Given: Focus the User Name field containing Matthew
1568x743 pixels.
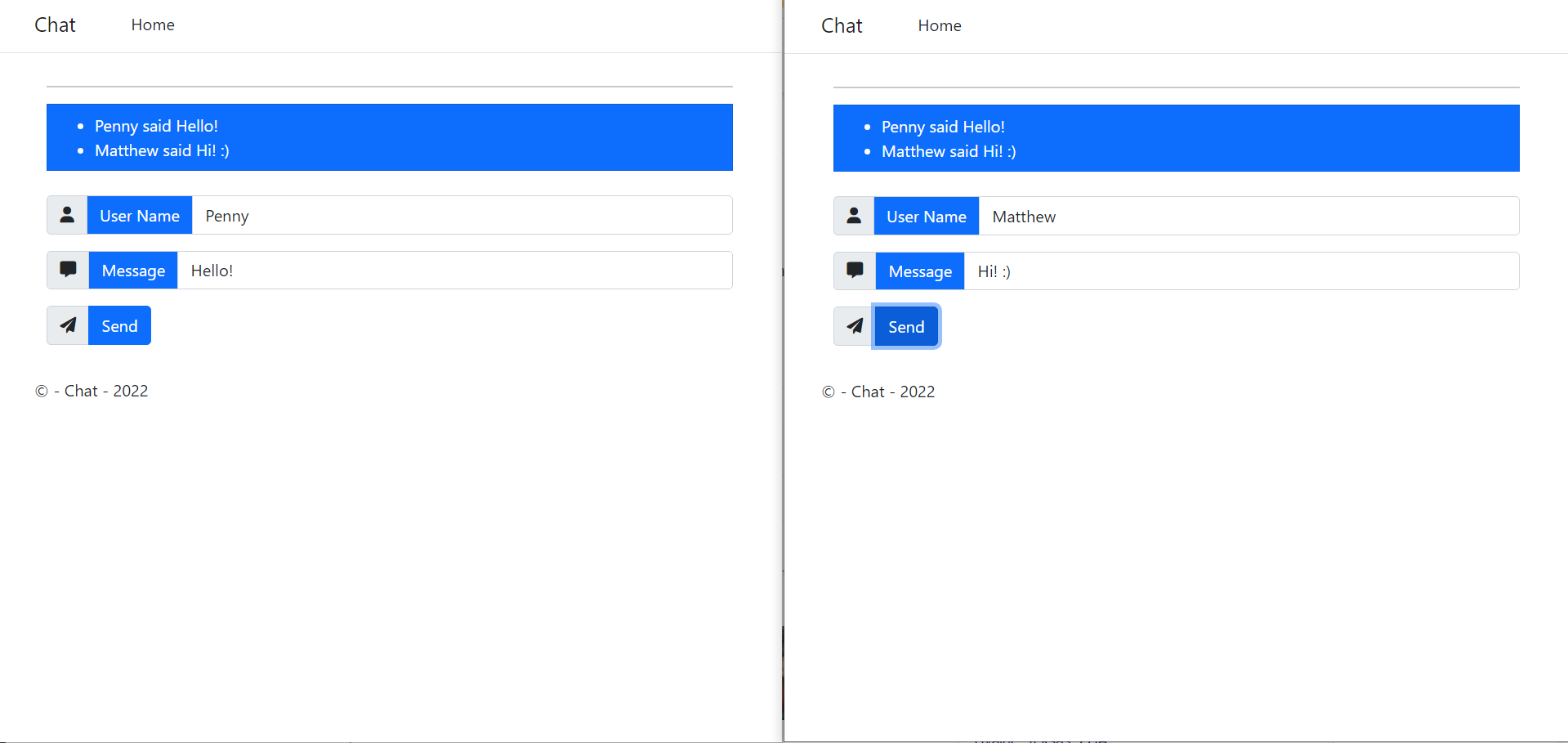Looking at the screenshot, I should tap(1249, 217).
